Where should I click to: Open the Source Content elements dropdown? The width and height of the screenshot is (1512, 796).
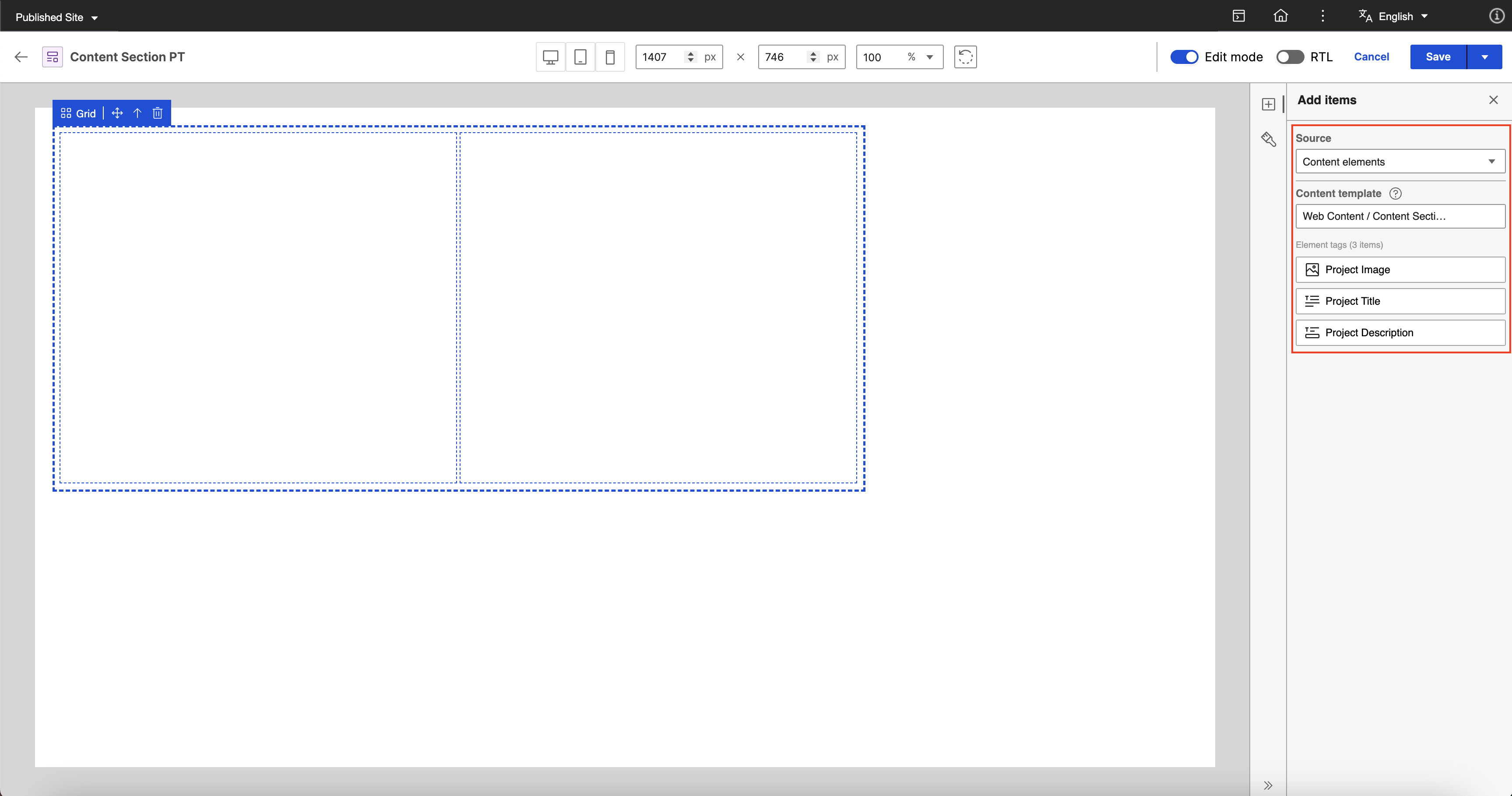pos(1400,162)
